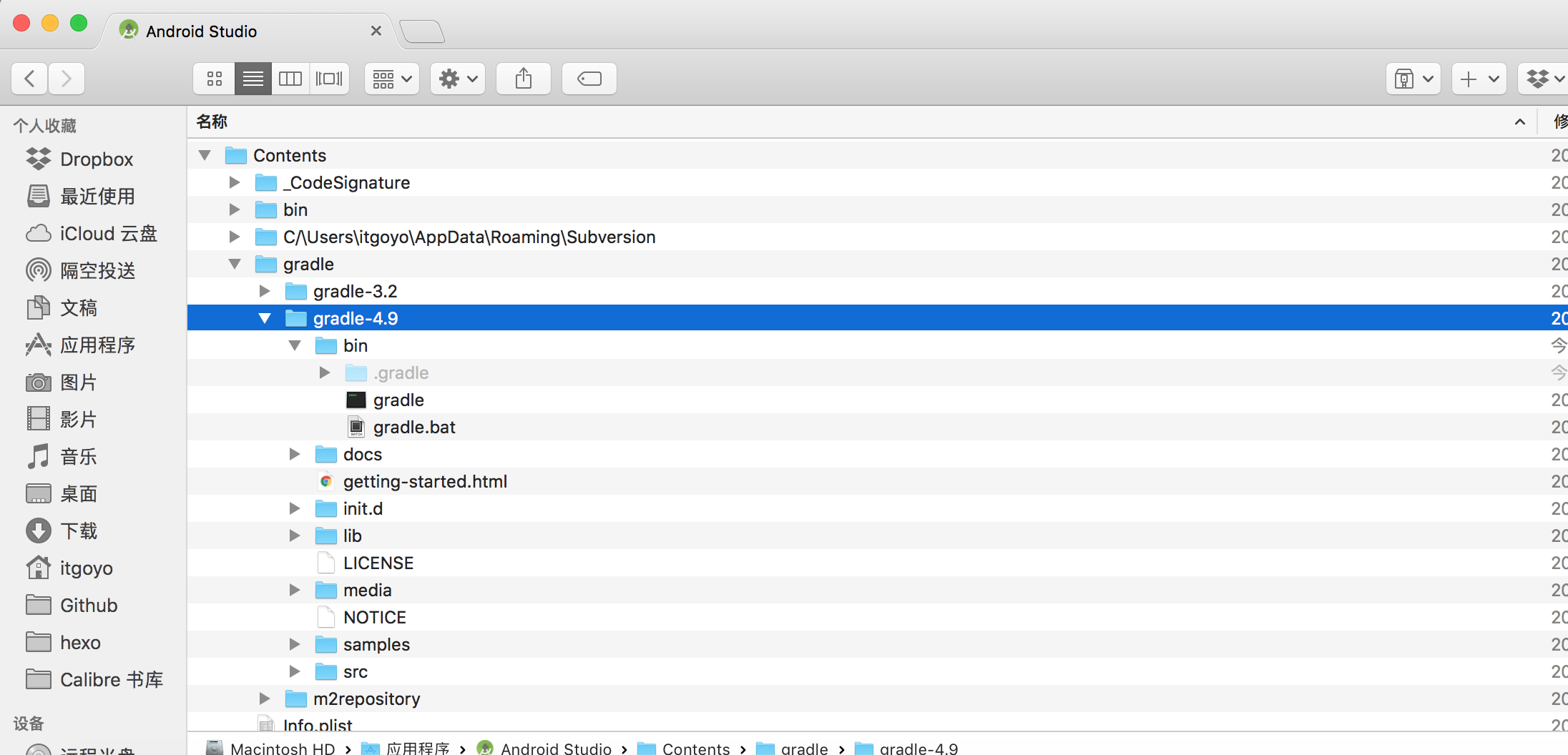Go to Macintosh HD in path bar
This screenshot has width=1568, height=755.
click(271, 748)
